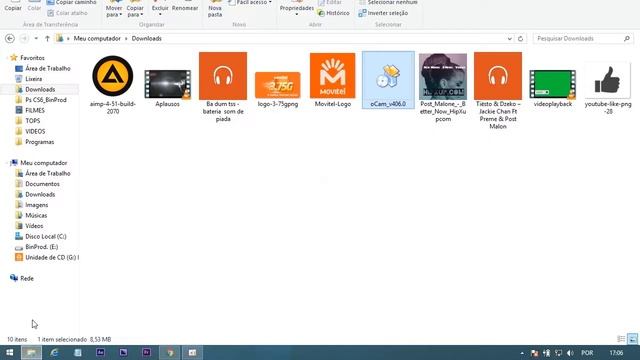Open Vídeos under Meu computador
This screenshot has width=640, height=360.
(29, 226)
